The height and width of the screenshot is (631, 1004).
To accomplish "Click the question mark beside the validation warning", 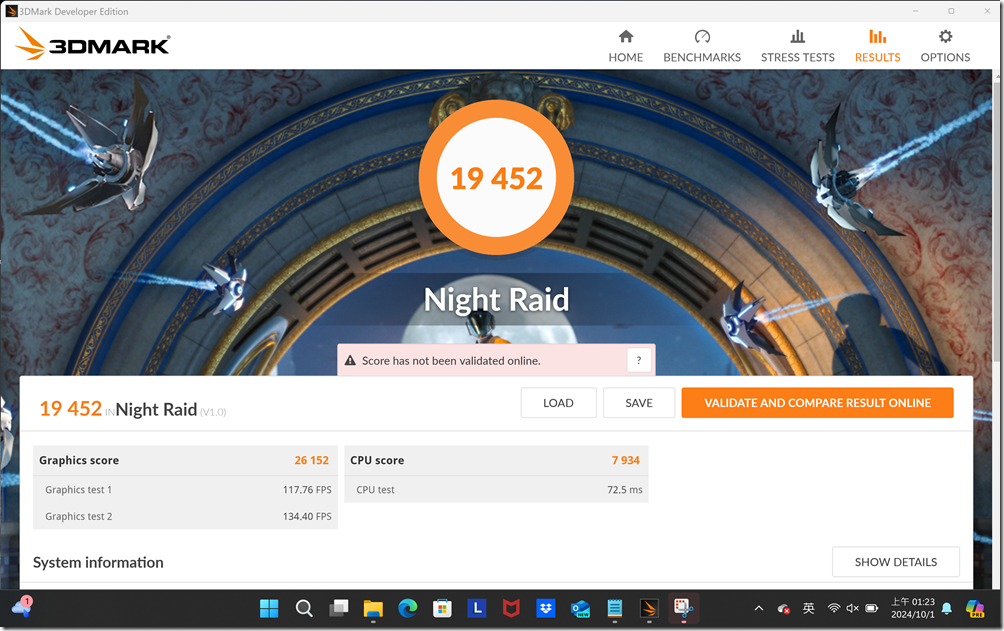I will (639, 360).
